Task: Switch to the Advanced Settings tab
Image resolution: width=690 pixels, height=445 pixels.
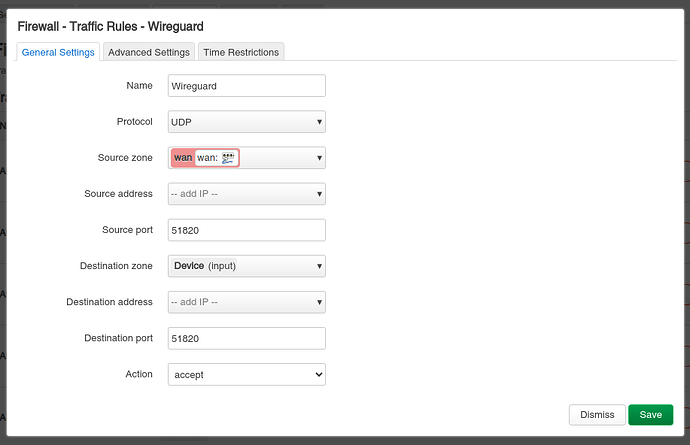Action: 149,52
